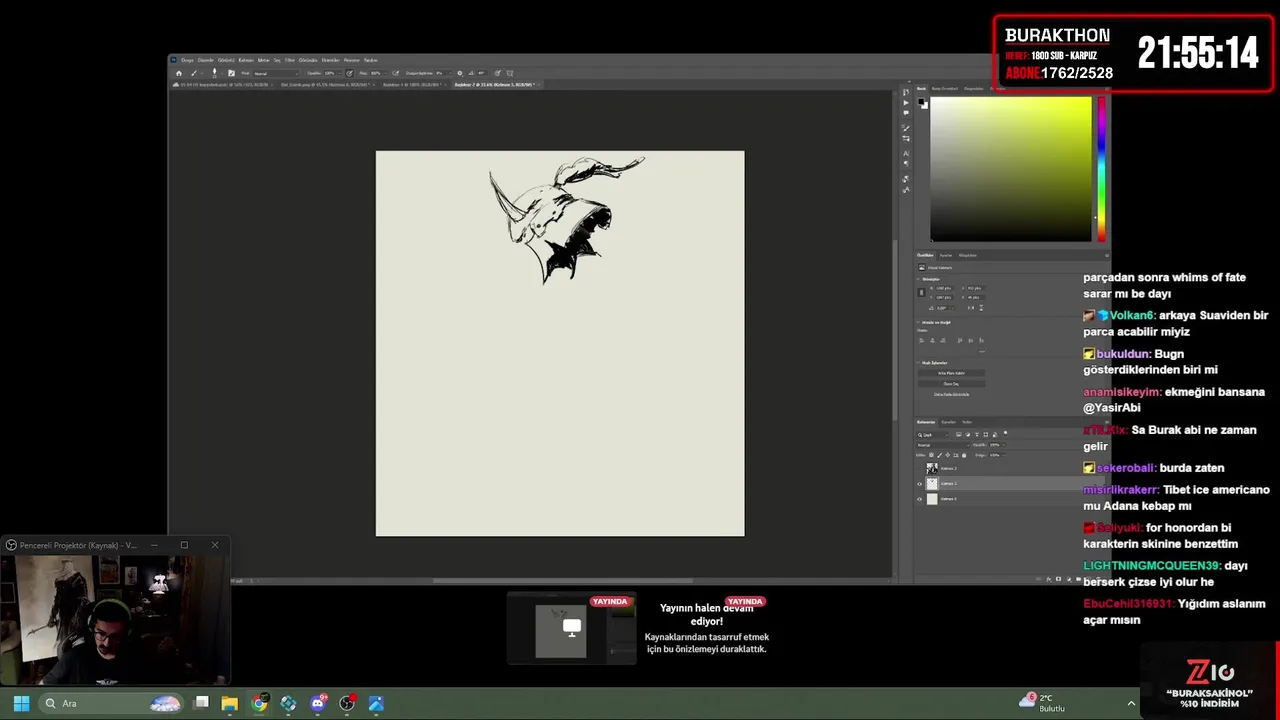The image size is (1280, 720).
Task: Open the brush size preset picker
Action: (217, 73)
